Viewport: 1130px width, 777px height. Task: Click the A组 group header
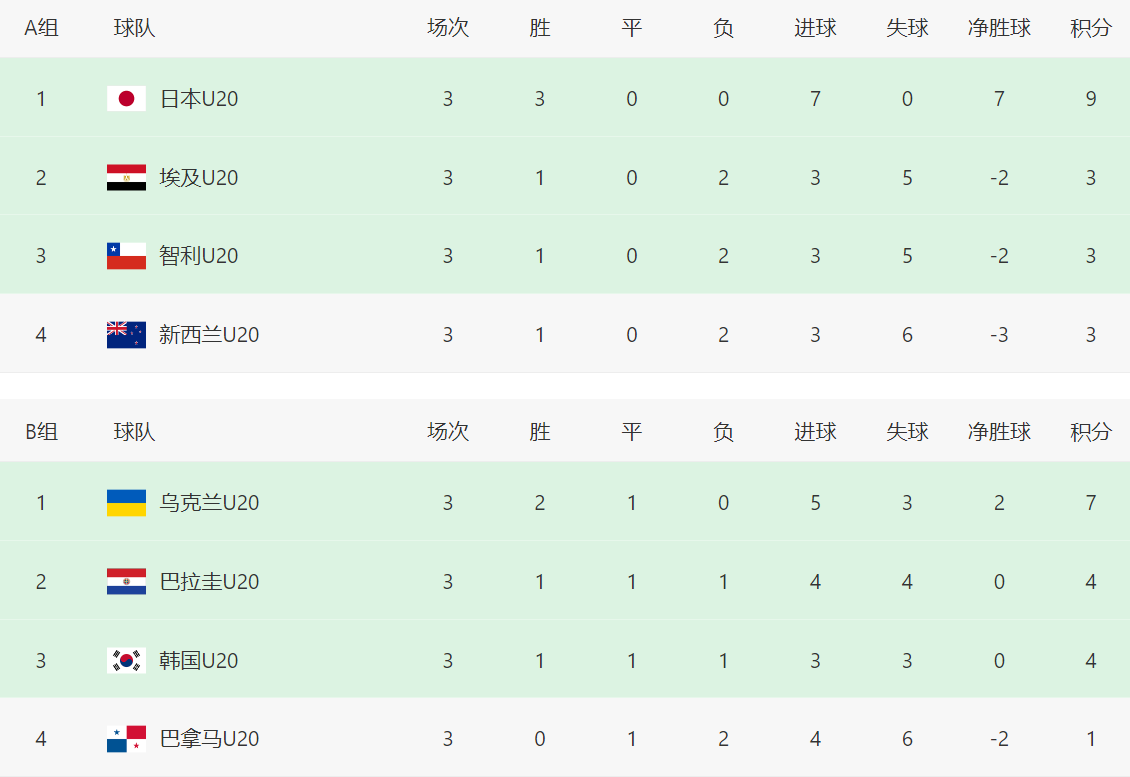[x=41, y=29]
